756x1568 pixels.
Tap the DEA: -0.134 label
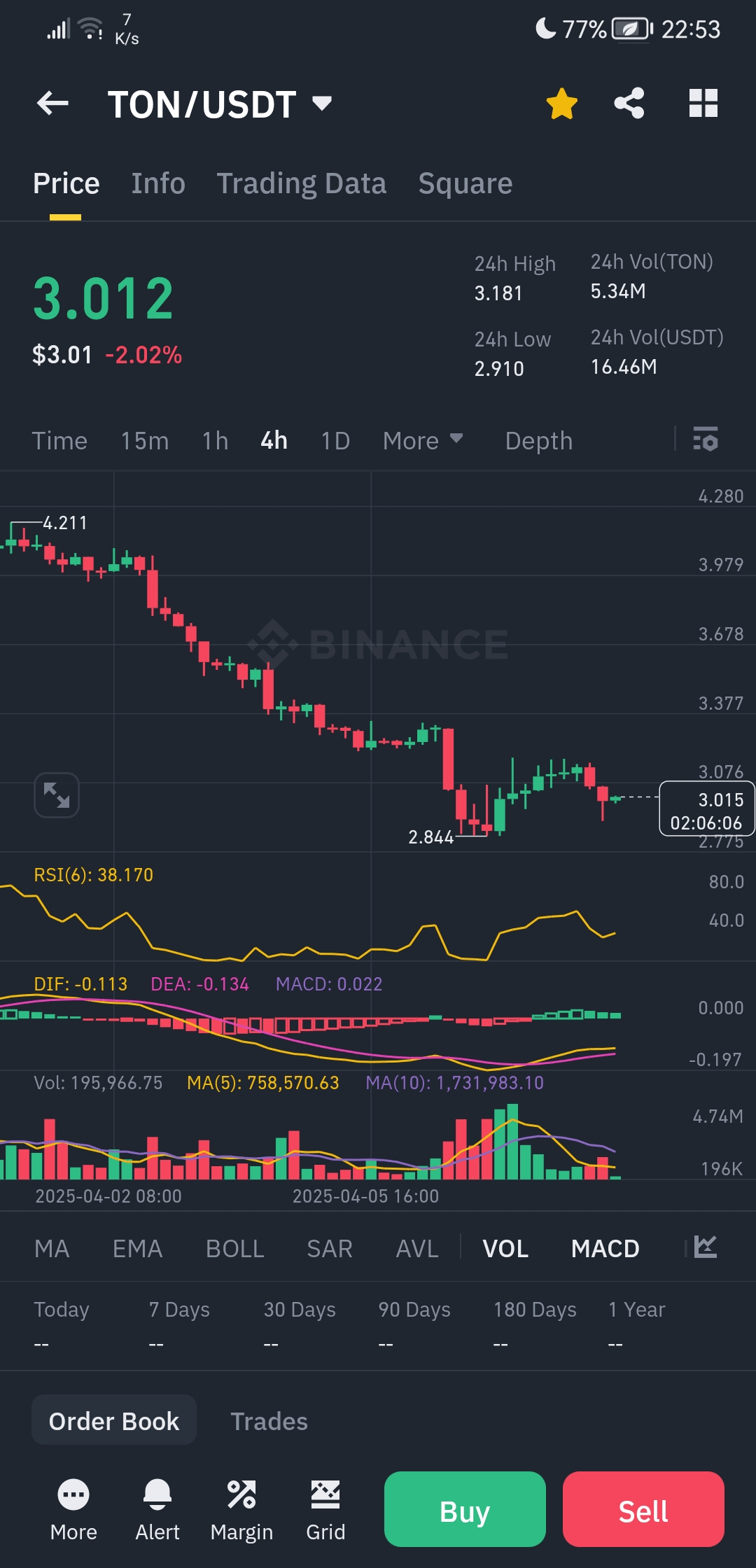(199, 984)
